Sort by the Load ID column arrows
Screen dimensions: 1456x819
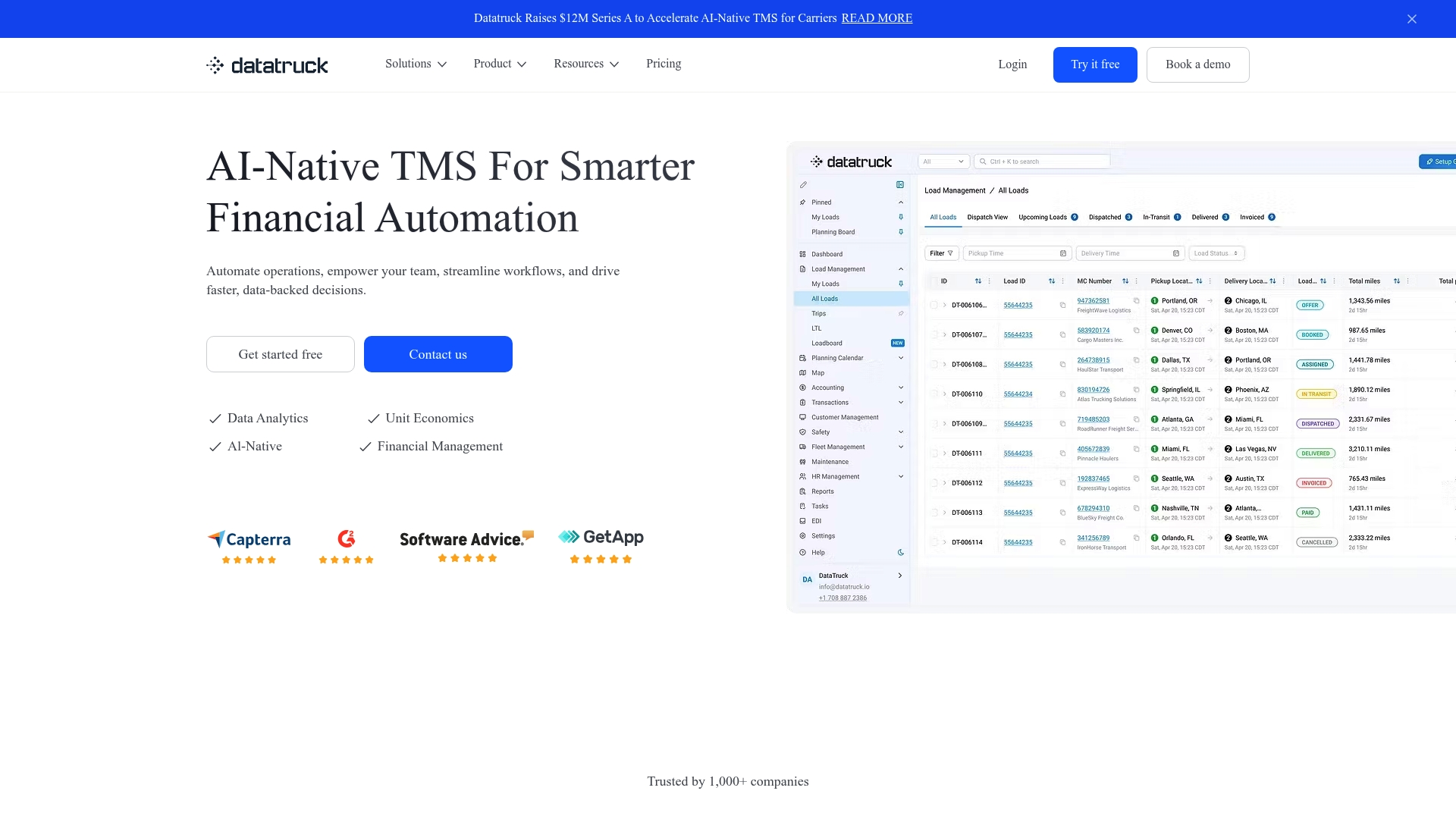[x=1052, y=281]
